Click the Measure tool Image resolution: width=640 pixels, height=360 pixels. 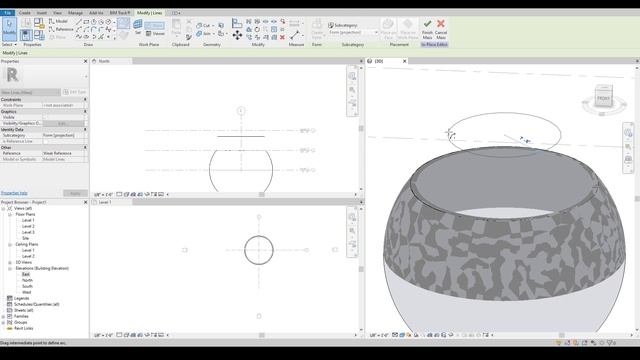(x=295, y=36)
